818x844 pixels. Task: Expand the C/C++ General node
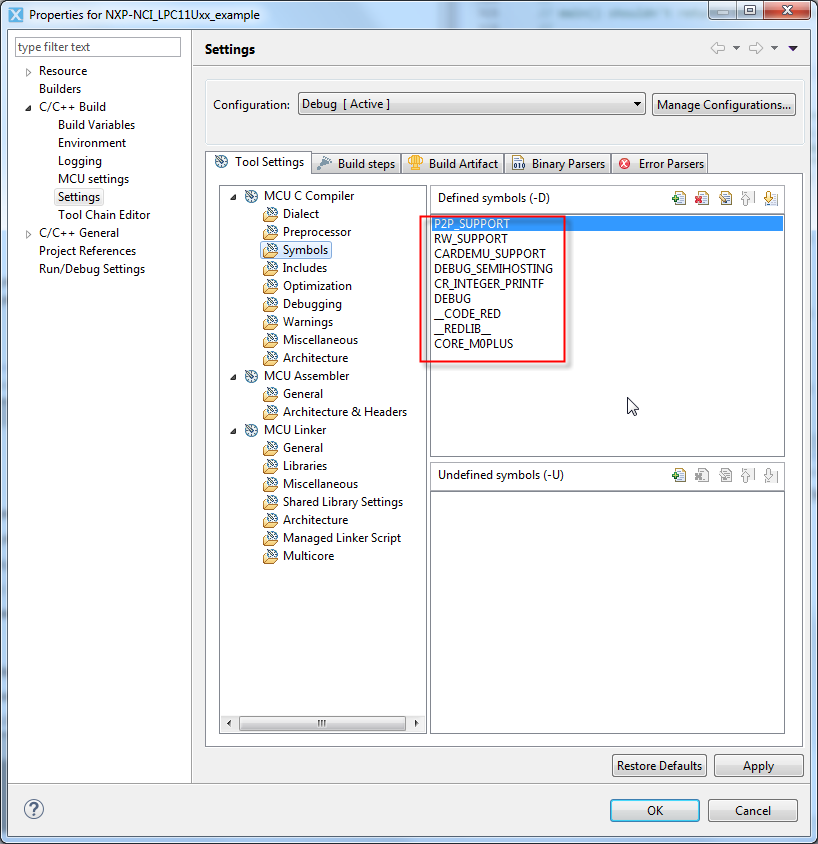coord(29,234)
